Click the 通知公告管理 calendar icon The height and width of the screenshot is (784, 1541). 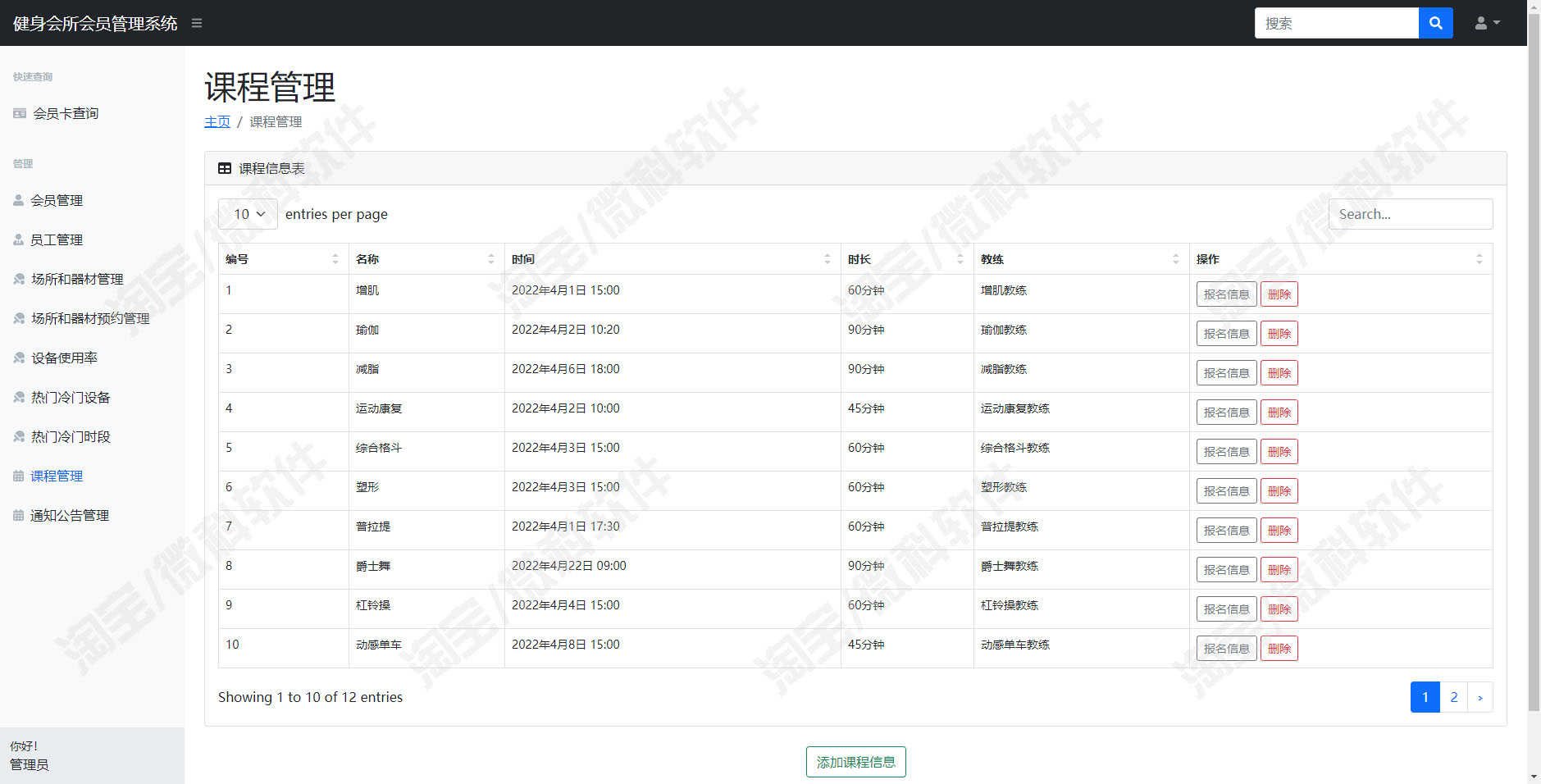tap(18, 515)
